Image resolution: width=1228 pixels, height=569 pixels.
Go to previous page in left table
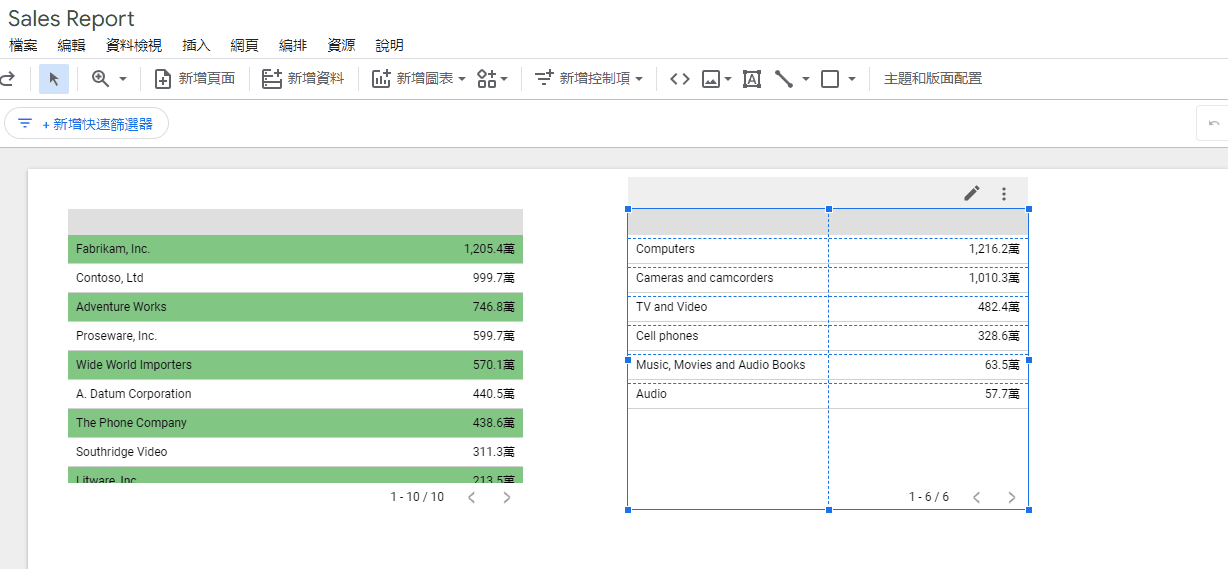pos(472,497)
